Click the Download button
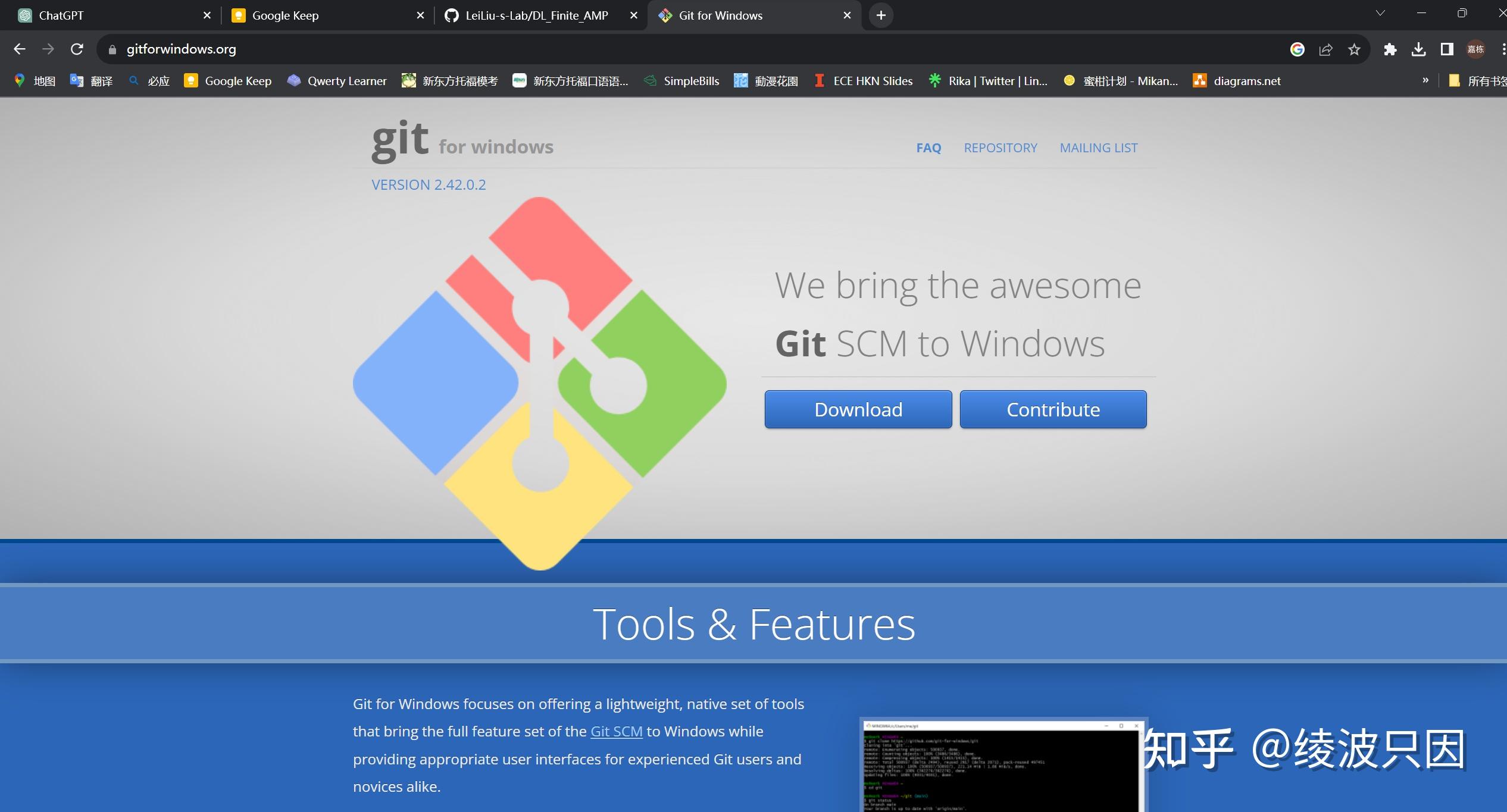This screenshot has width=1507, height=812. 857,409
